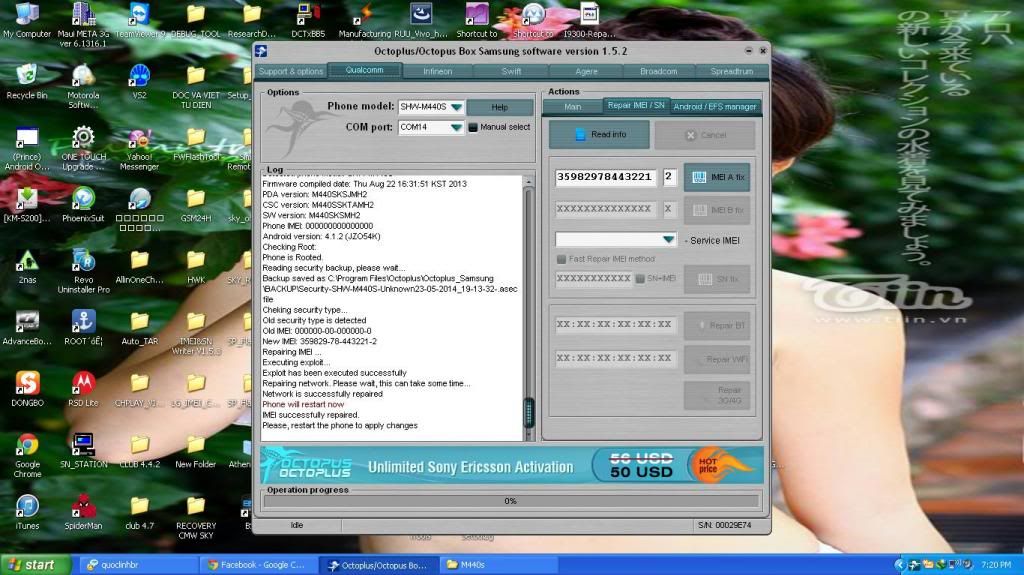Enable Fast Repair IMEI method
The height and width of the screenshot is (575, 1024).
[561, 259]
